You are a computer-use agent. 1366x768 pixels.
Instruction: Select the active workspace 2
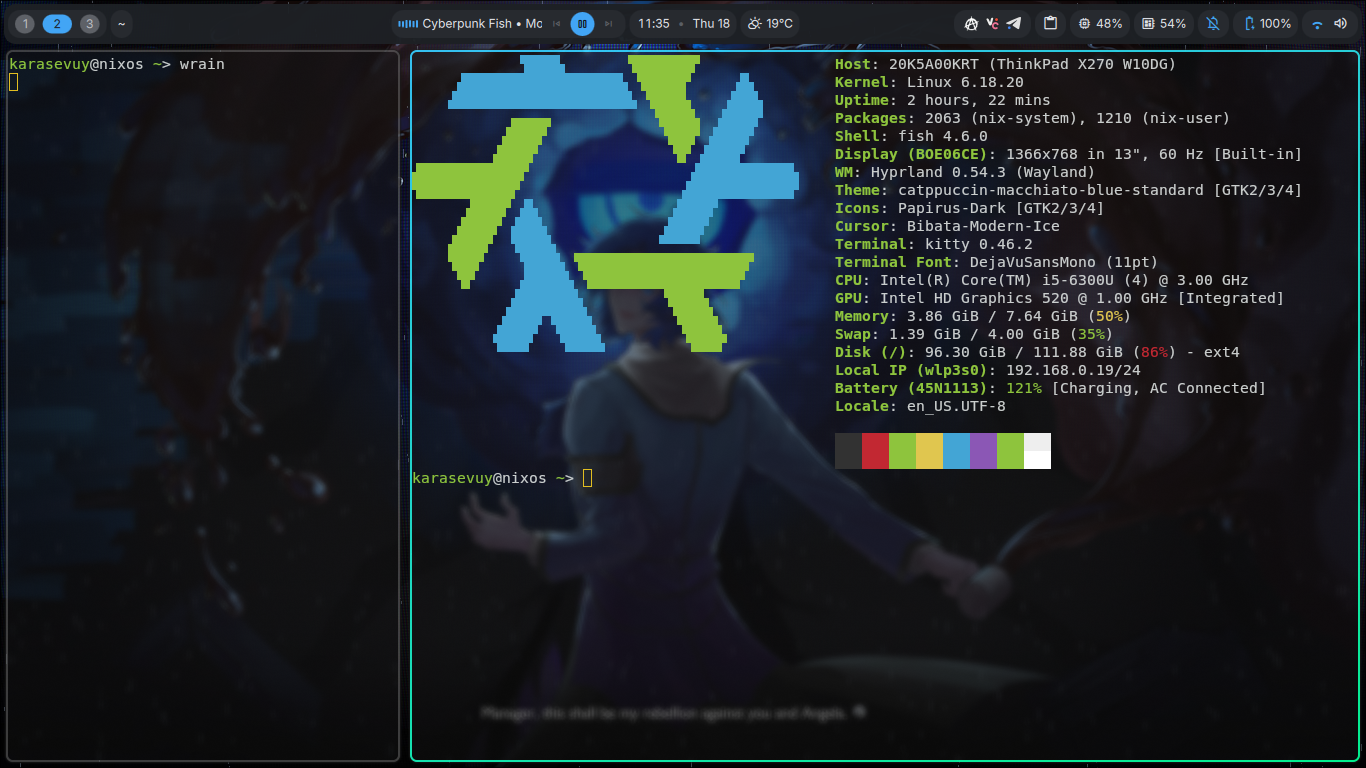(57, 23)
